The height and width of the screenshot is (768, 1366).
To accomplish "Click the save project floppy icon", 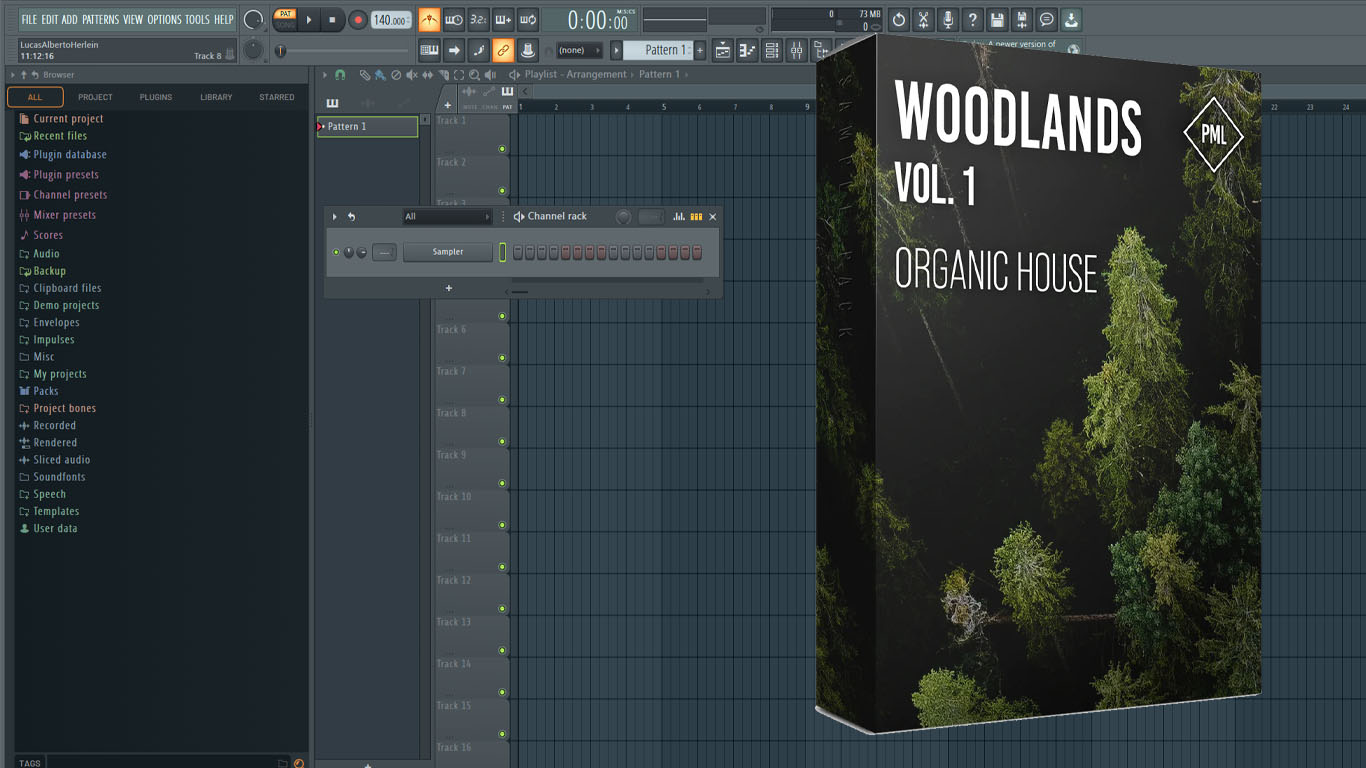I will pyautogui.click(x=997, y=20).
